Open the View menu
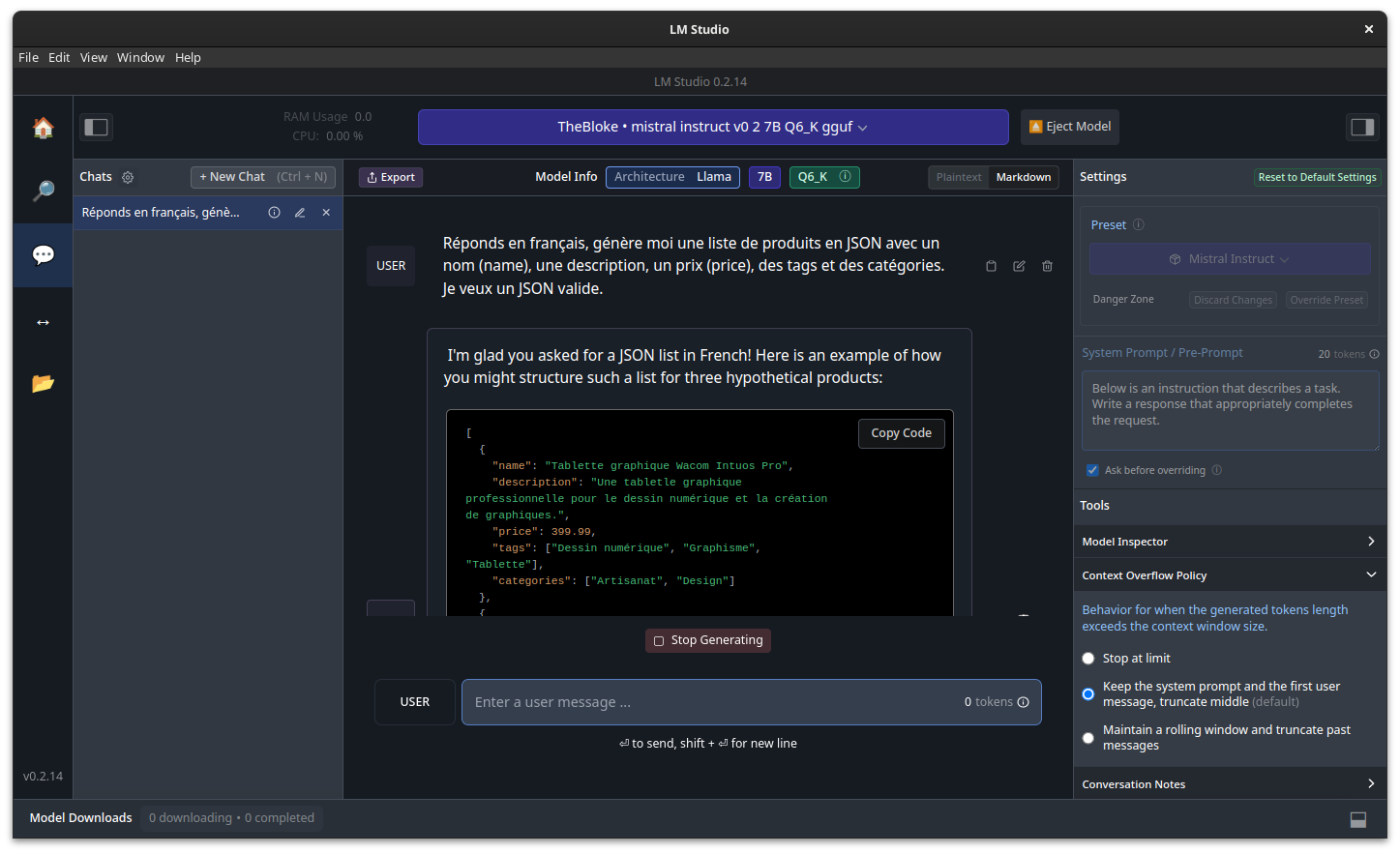Viewport: 1400px width, 854px height. [94, 58]
